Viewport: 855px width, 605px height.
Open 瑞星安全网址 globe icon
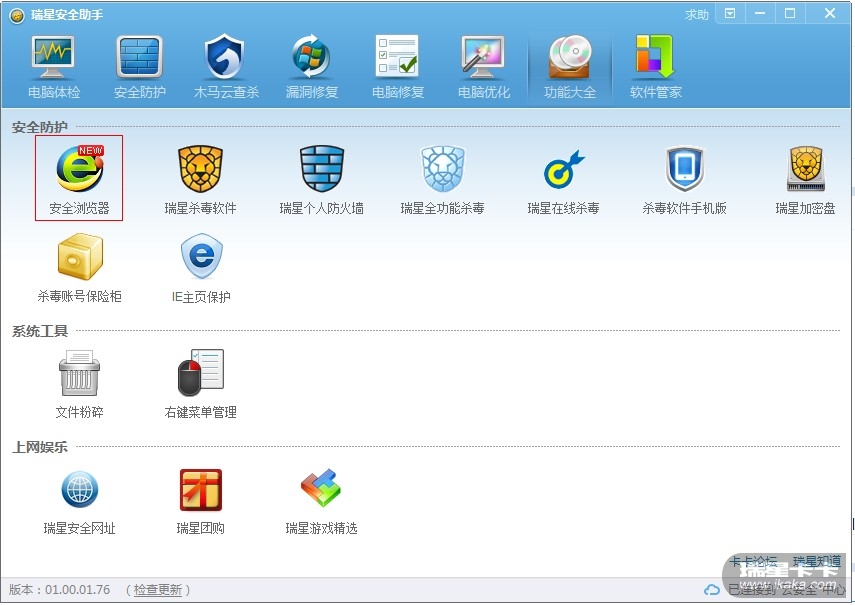tap(80, 489)
